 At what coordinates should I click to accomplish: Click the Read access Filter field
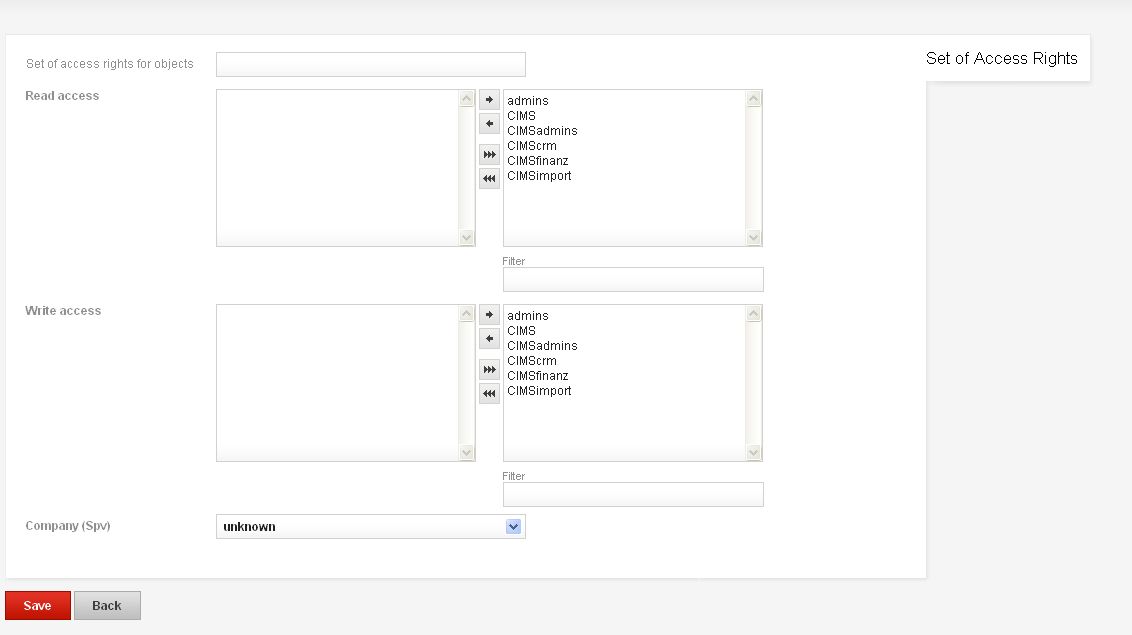[x=633, y=280]
